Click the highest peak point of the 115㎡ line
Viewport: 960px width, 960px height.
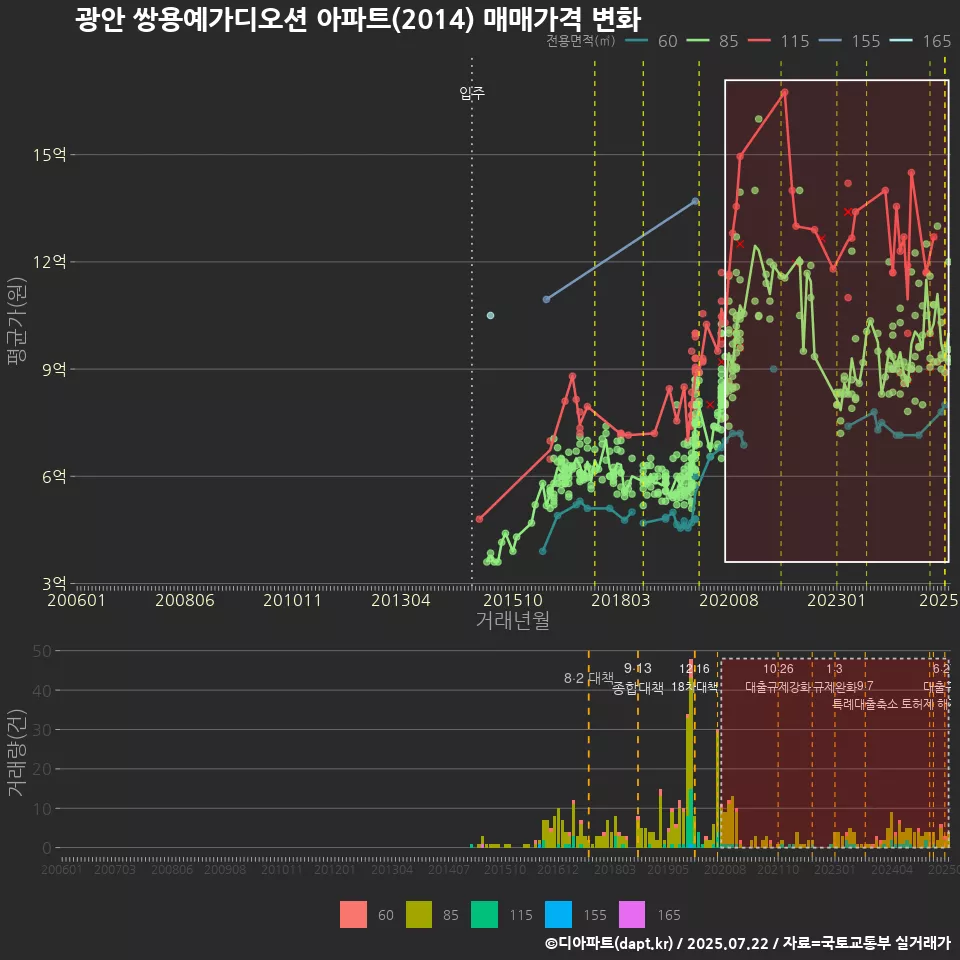point(784,93)
